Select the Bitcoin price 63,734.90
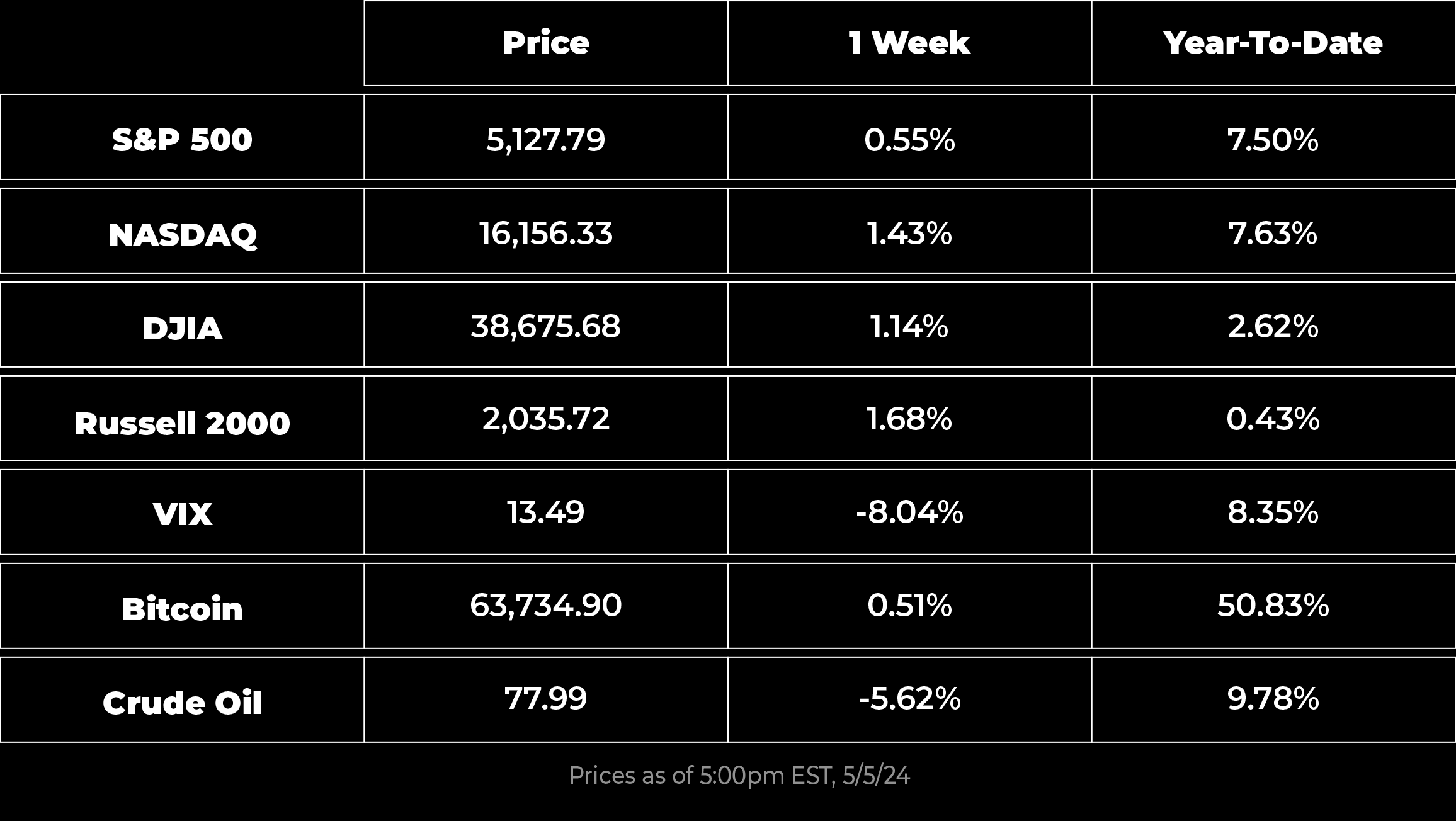The height and width of the screenshot is (821, 1456). point(546,606)
